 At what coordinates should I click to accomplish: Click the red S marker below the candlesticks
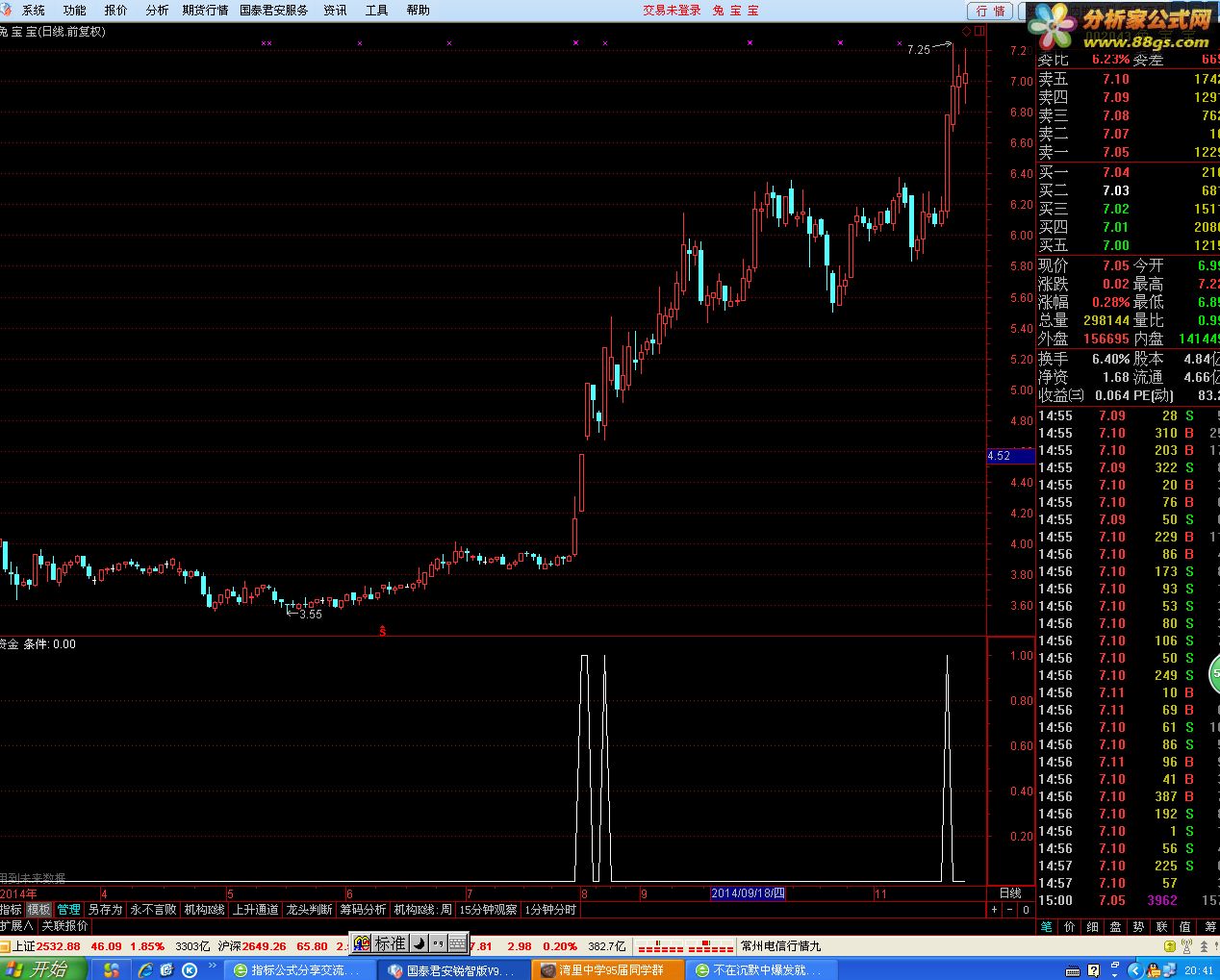point(382,631)
